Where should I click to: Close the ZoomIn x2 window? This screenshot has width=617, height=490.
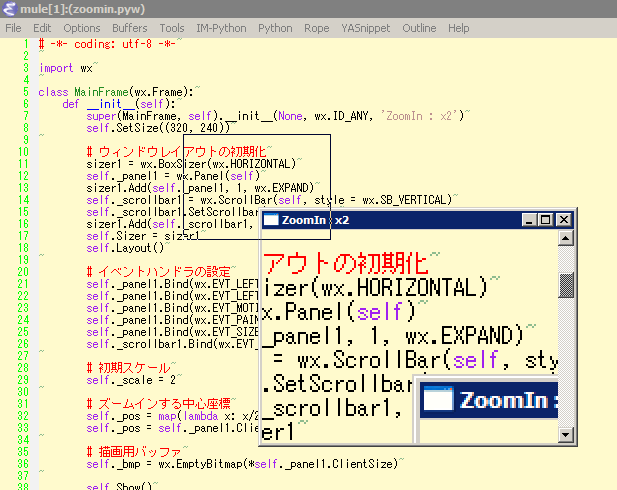(x=563, y=220)
